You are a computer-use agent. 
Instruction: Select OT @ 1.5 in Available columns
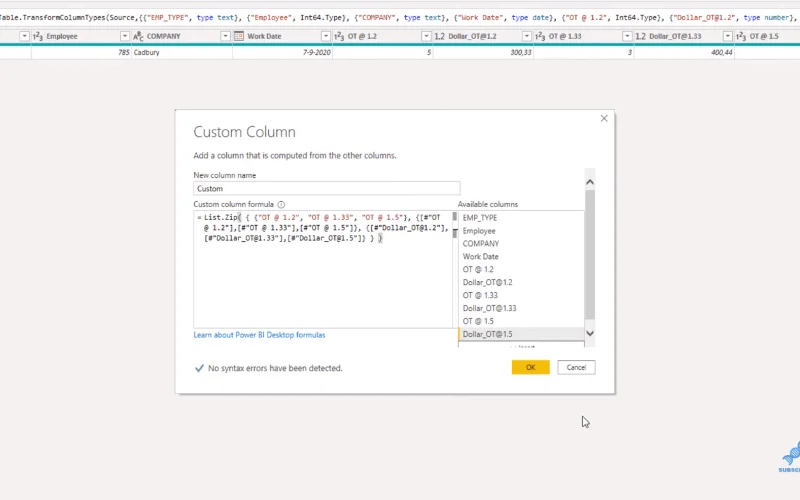click(521, 321)
